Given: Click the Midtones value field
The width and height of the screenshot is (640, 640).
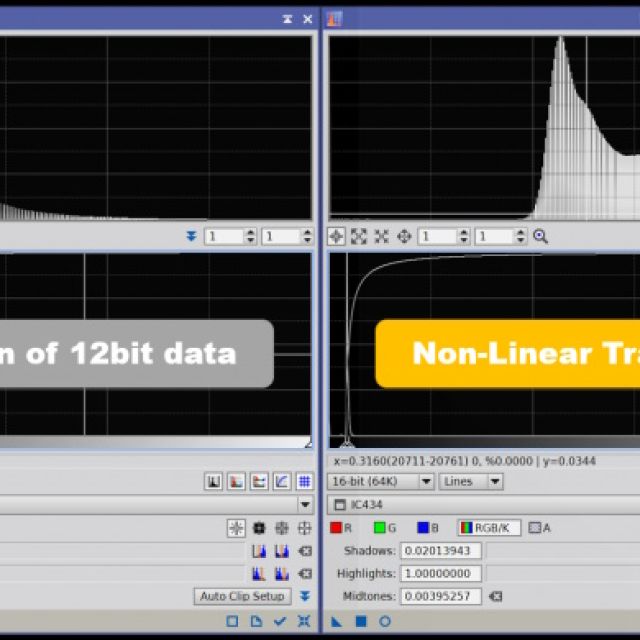Looking at the screenshot, I should tap(441, 596).
